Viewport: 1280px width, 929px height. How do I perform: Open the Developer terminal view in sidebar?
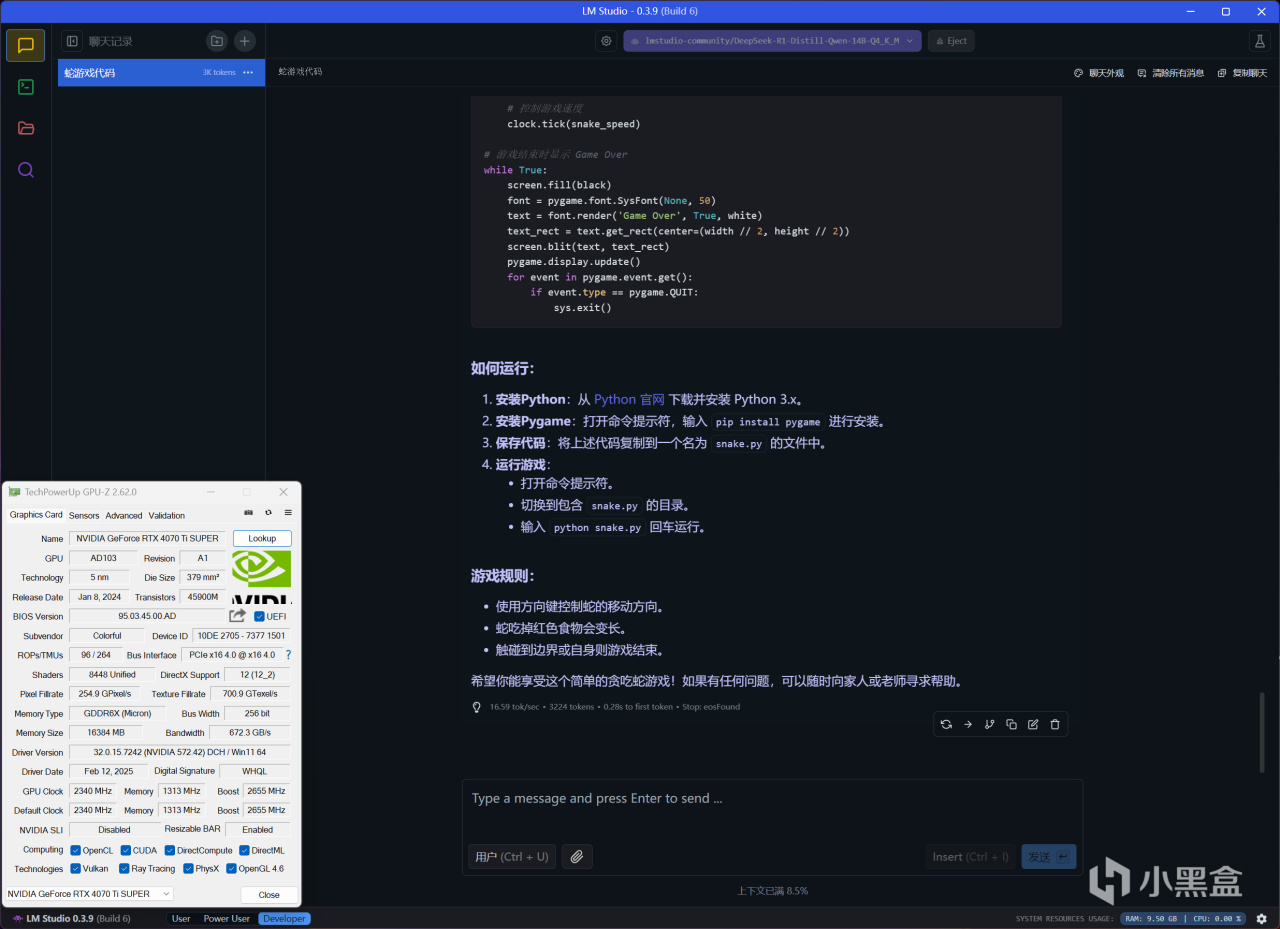(x=26, y=87)
